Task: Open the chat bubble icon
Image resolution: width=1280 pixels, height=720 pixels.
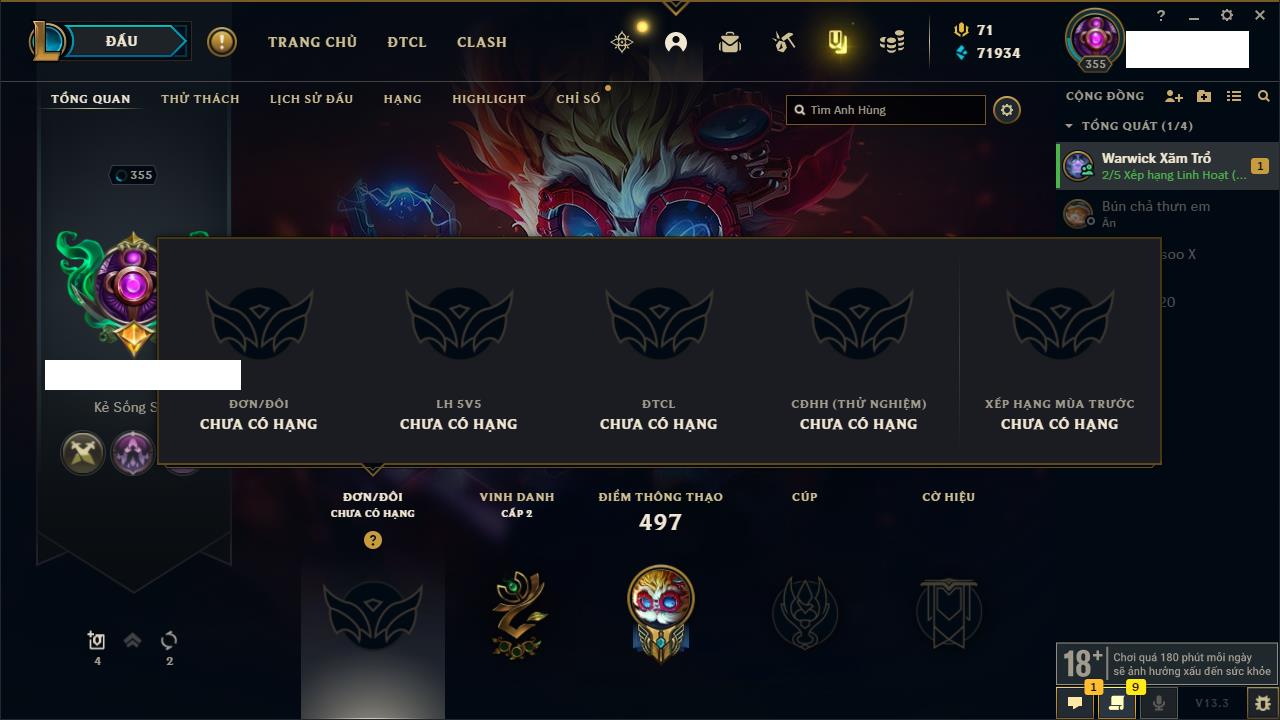Action: pos(1075,703)
